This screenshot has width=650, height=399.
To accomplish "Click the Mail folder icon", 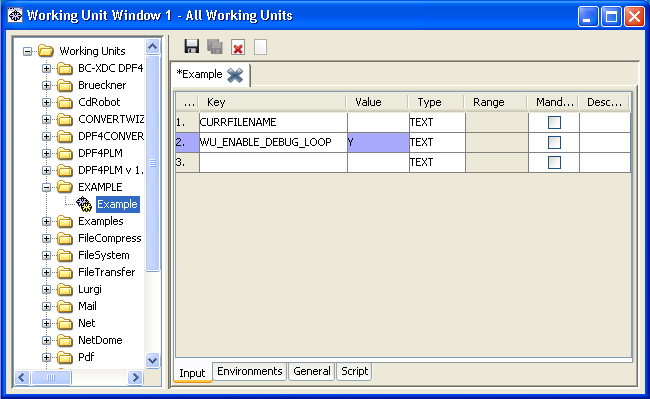I will pos(65,306).
